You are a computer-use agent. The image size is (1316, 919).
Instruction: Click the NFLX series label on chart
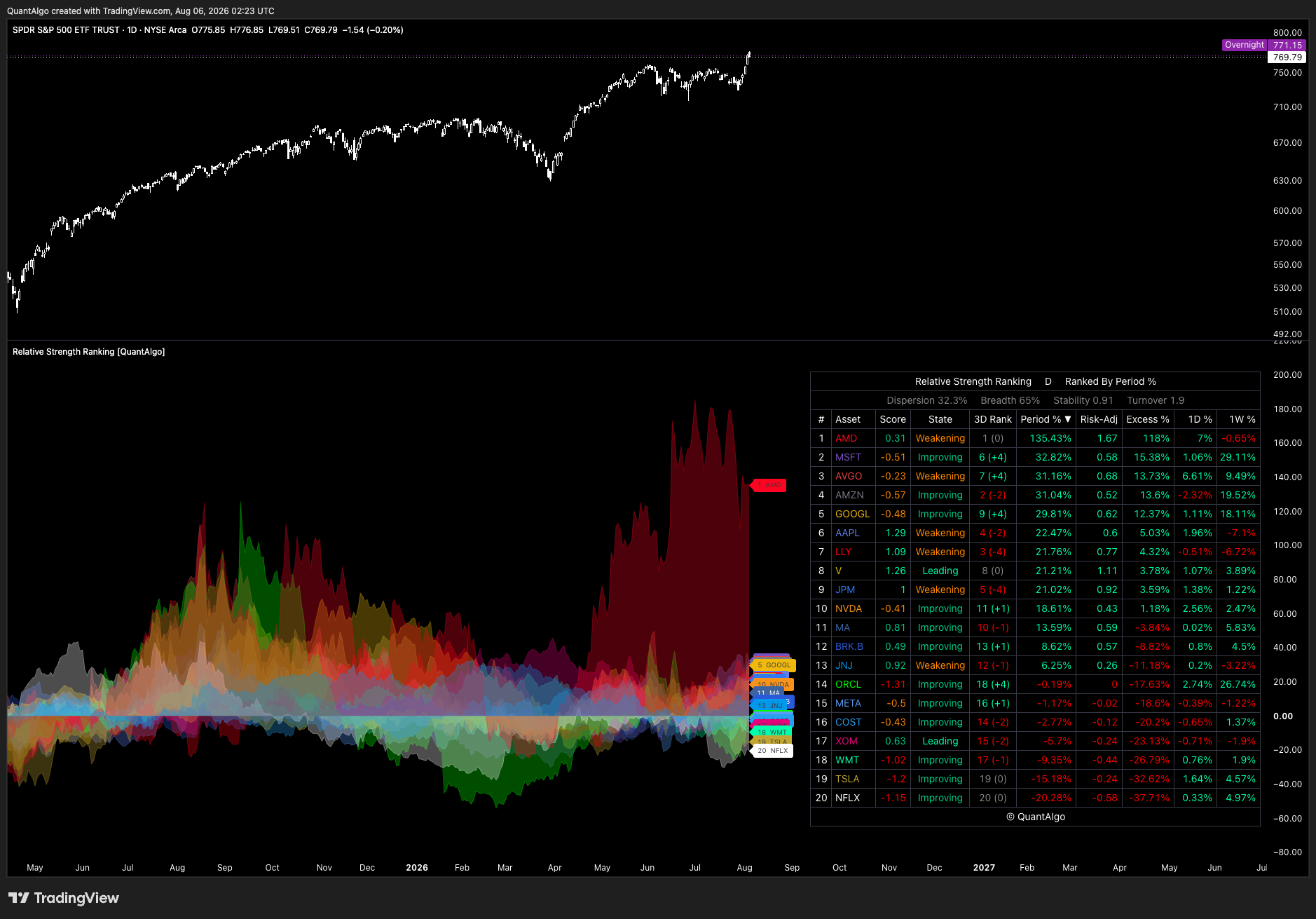773,751
